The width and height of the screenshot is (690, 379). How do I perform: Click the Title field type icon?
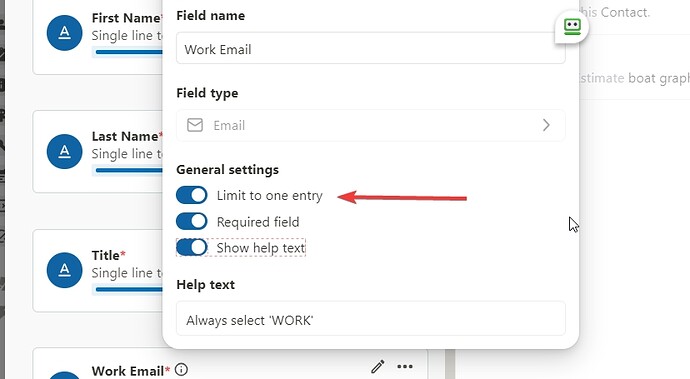coord(64,270)
